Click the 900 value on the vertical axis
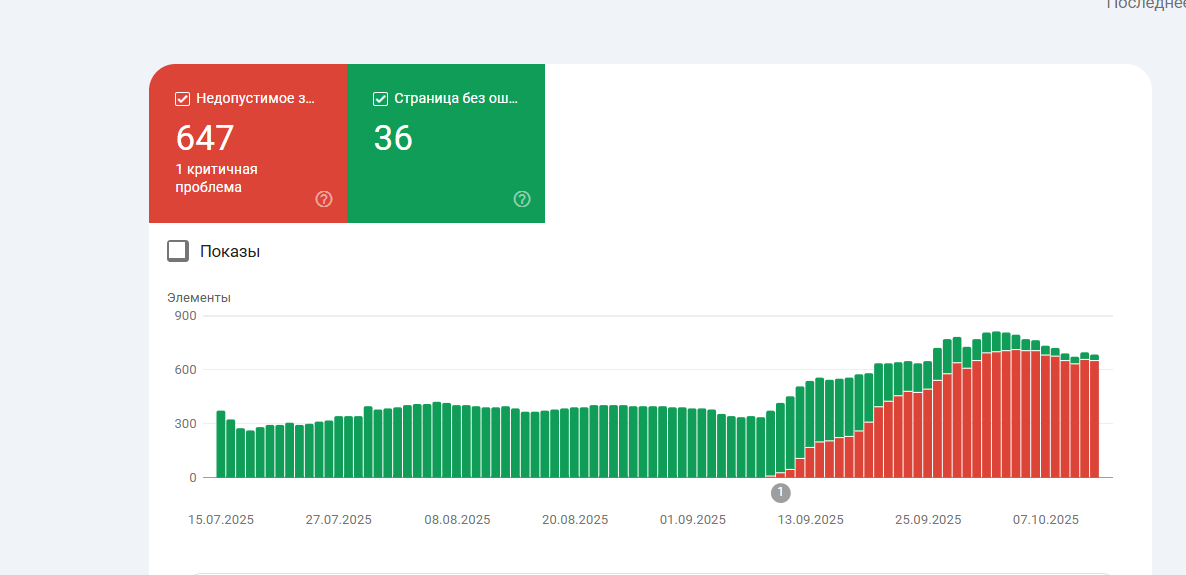Viewport: 1186px width, 575px height. coord(186,316)
